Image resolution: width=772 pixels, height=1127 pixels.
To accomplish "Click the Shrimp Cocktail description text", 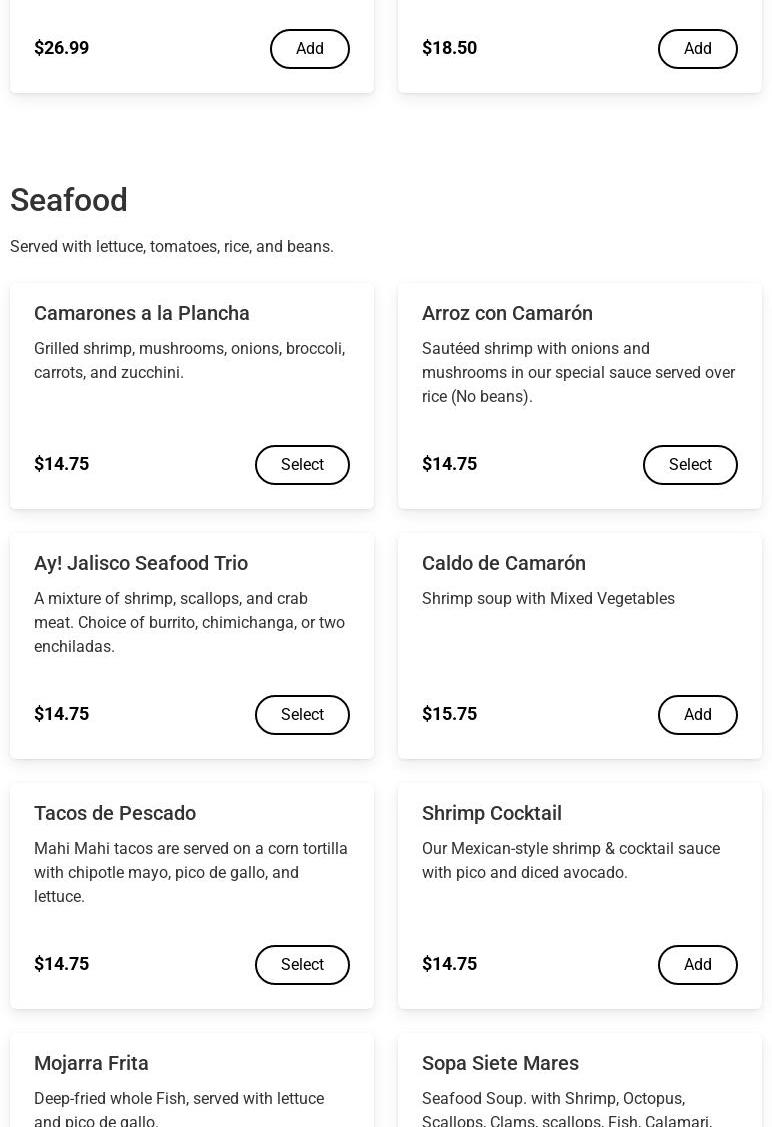I will (571, 860).
